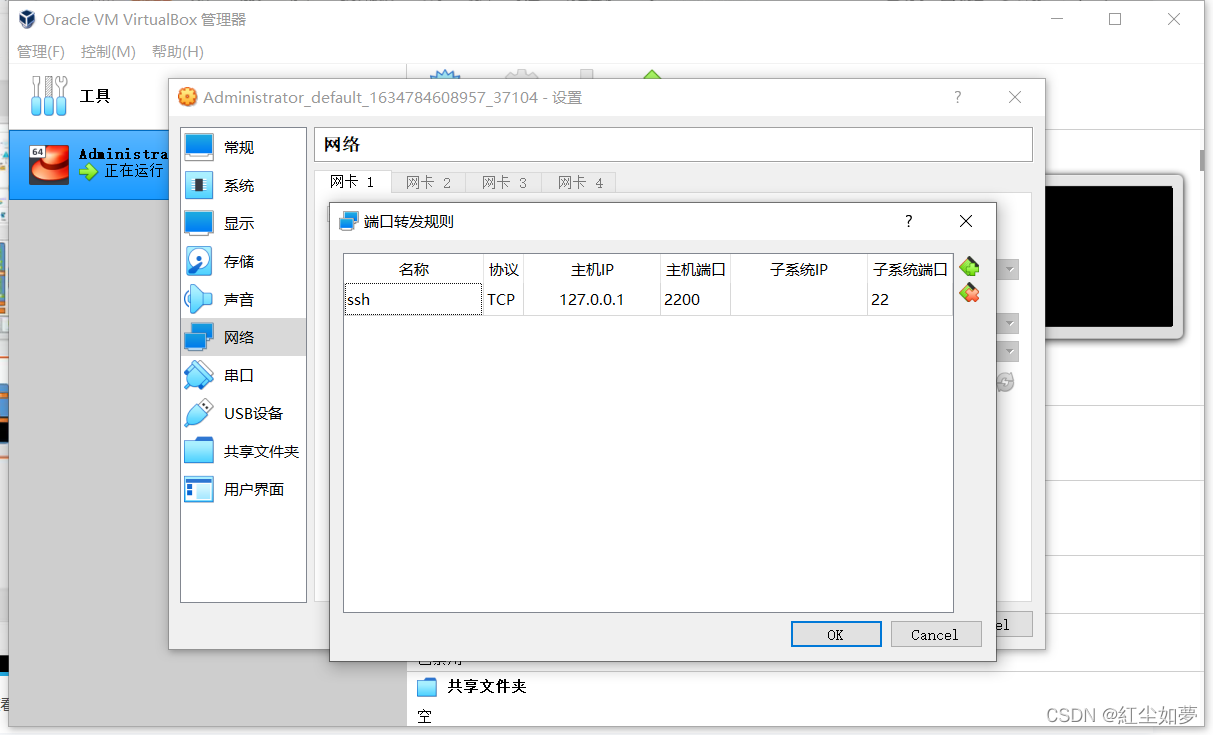Click the 127.0.0.1 host IP cell

pos(592,299)
